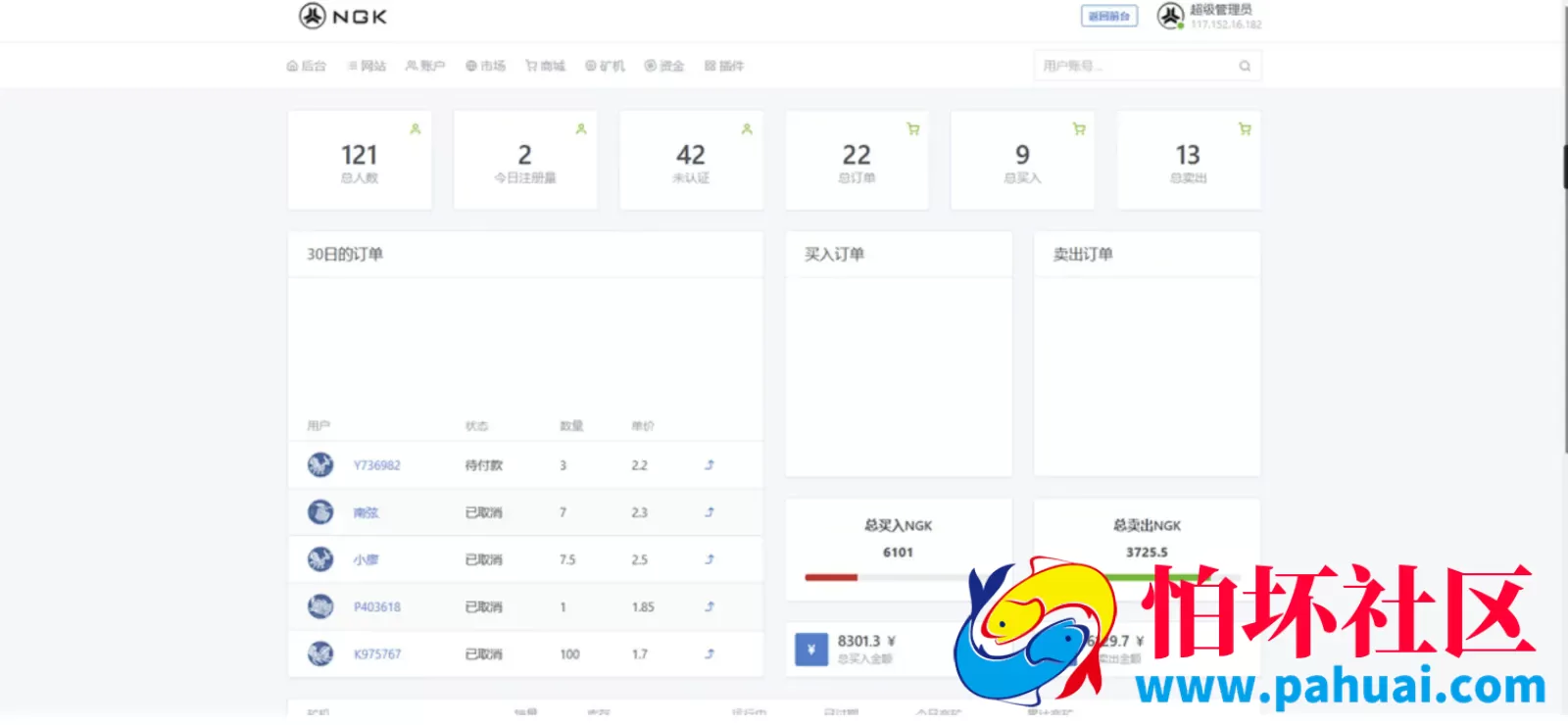This screenshot has width=1568, height=725.
Task: Click the 返回前台 button
Action: [x=1109, y=17]
